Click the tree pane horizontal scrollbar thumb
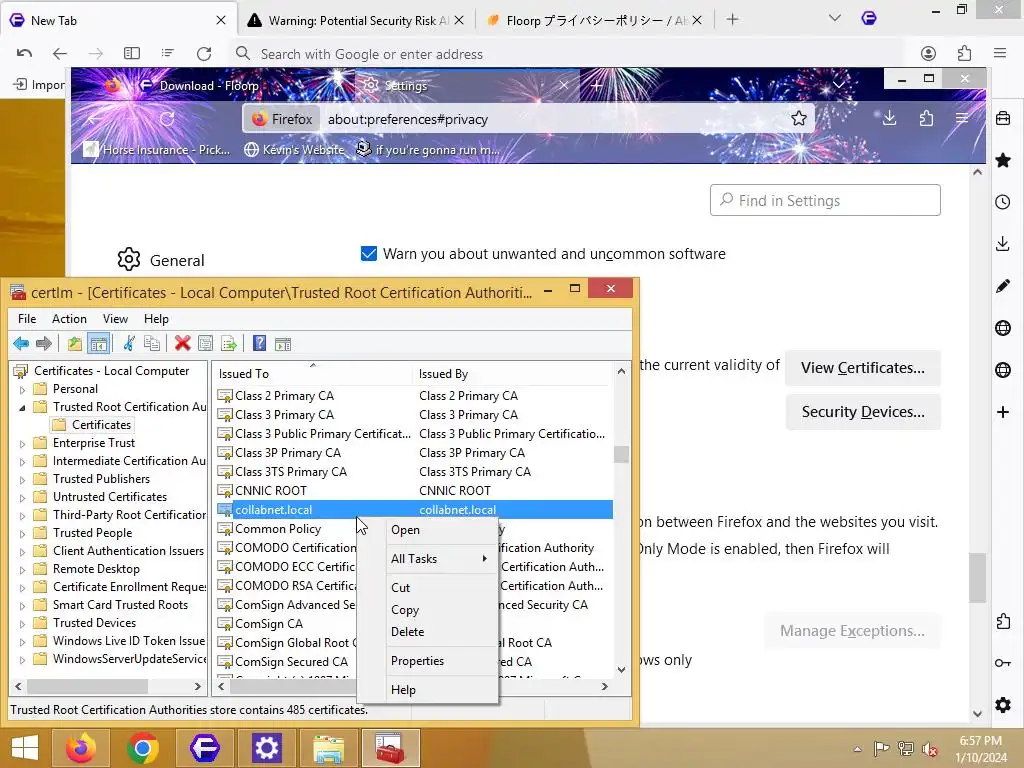This screenshot has height=768, width=1024. click(x=87, y=686)
